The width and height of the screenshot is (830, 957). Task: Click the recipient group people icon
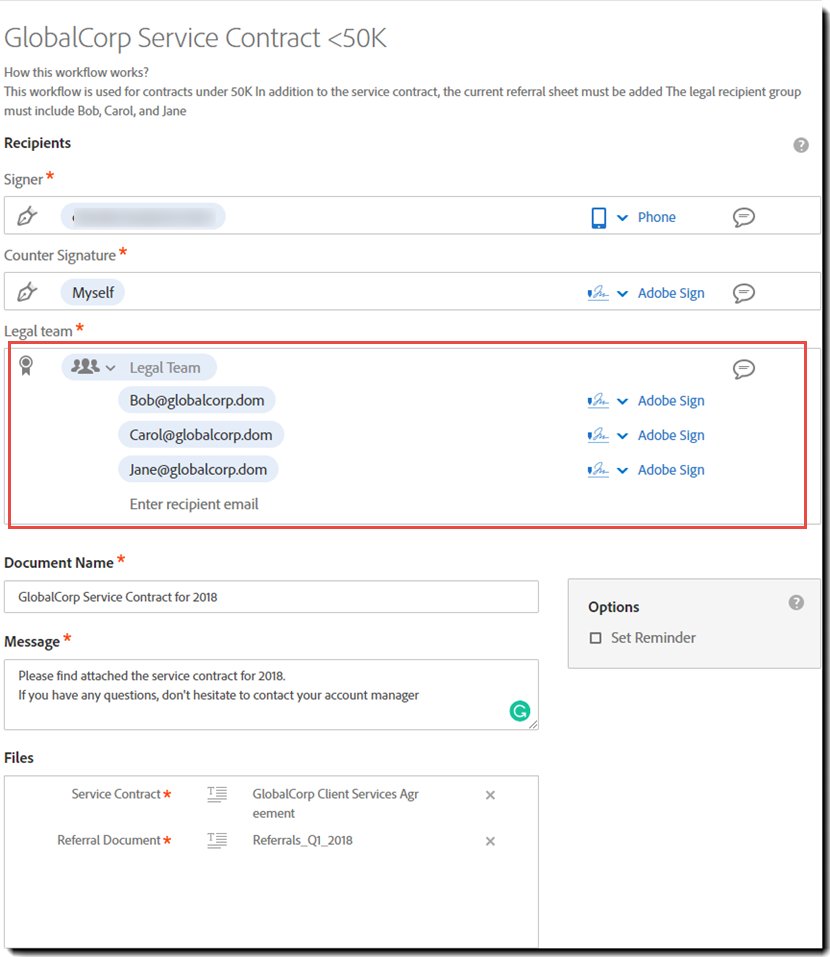85,366
